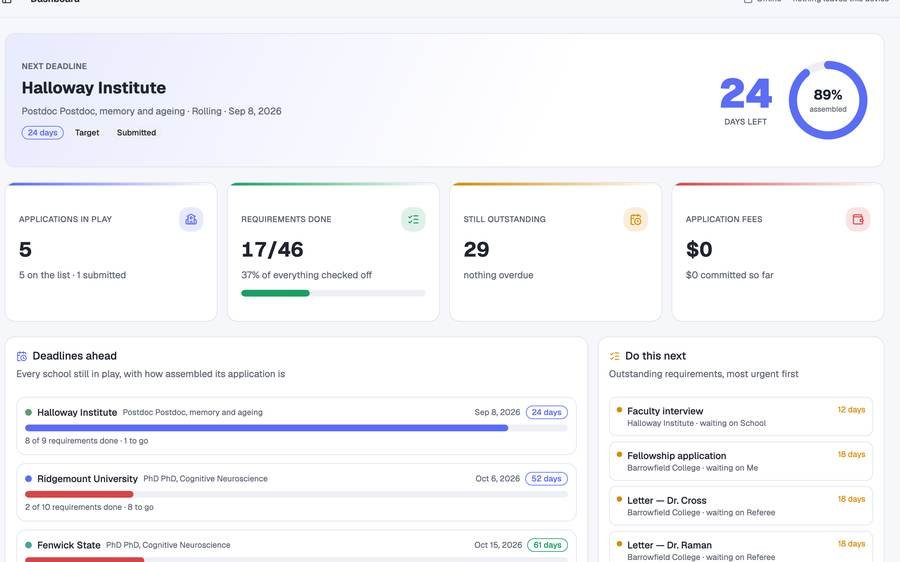Click the 29 still outstanding value
The height and width of the screenshot is (562, 900).
476,250
